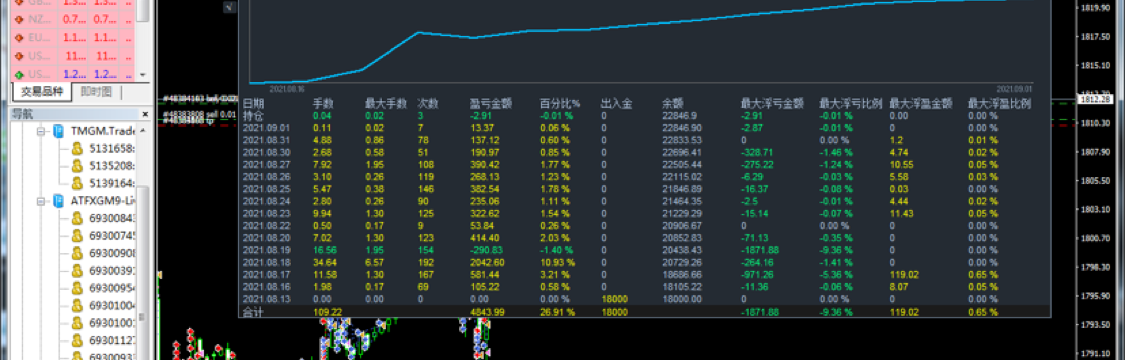
Task: Click the loss value -290.83
Action: pos(486,250)
